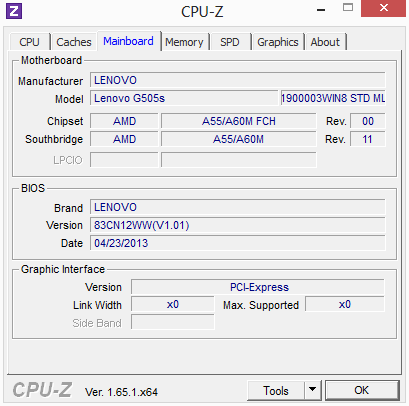Click the Chipset Rev. 00 value
Image resolution: width=409 pixels, height=406 pixels.
coord(368,121)
